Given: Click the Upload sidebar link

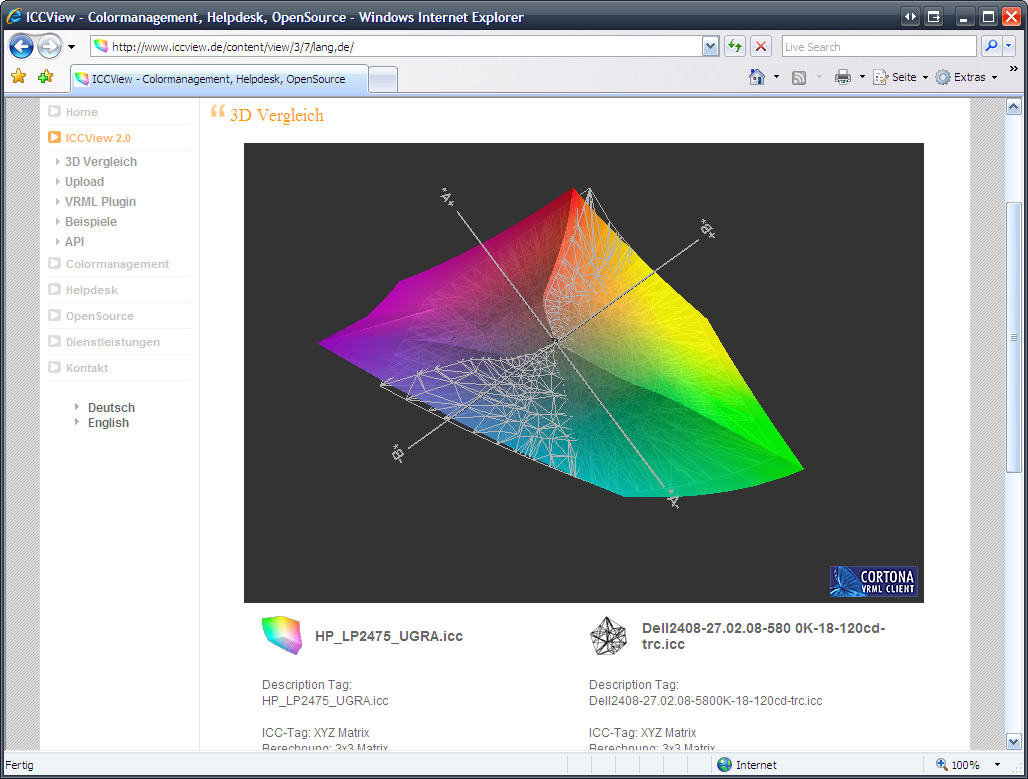Looking at the screenshot, I should point(84,182).
